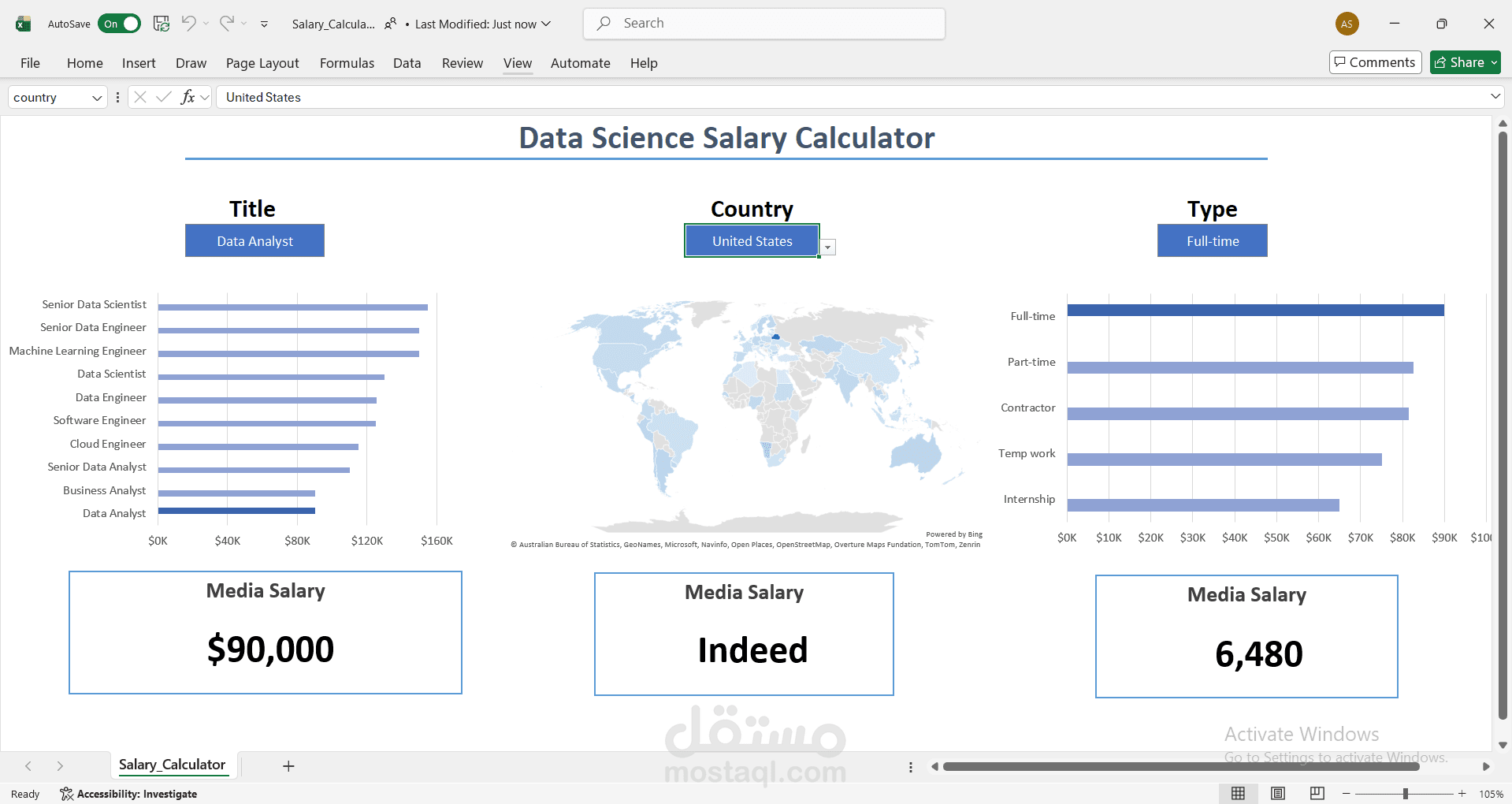The image size is (1512, 804).
Task: Open the Comments pane
Action: [x=1375, y=62]
